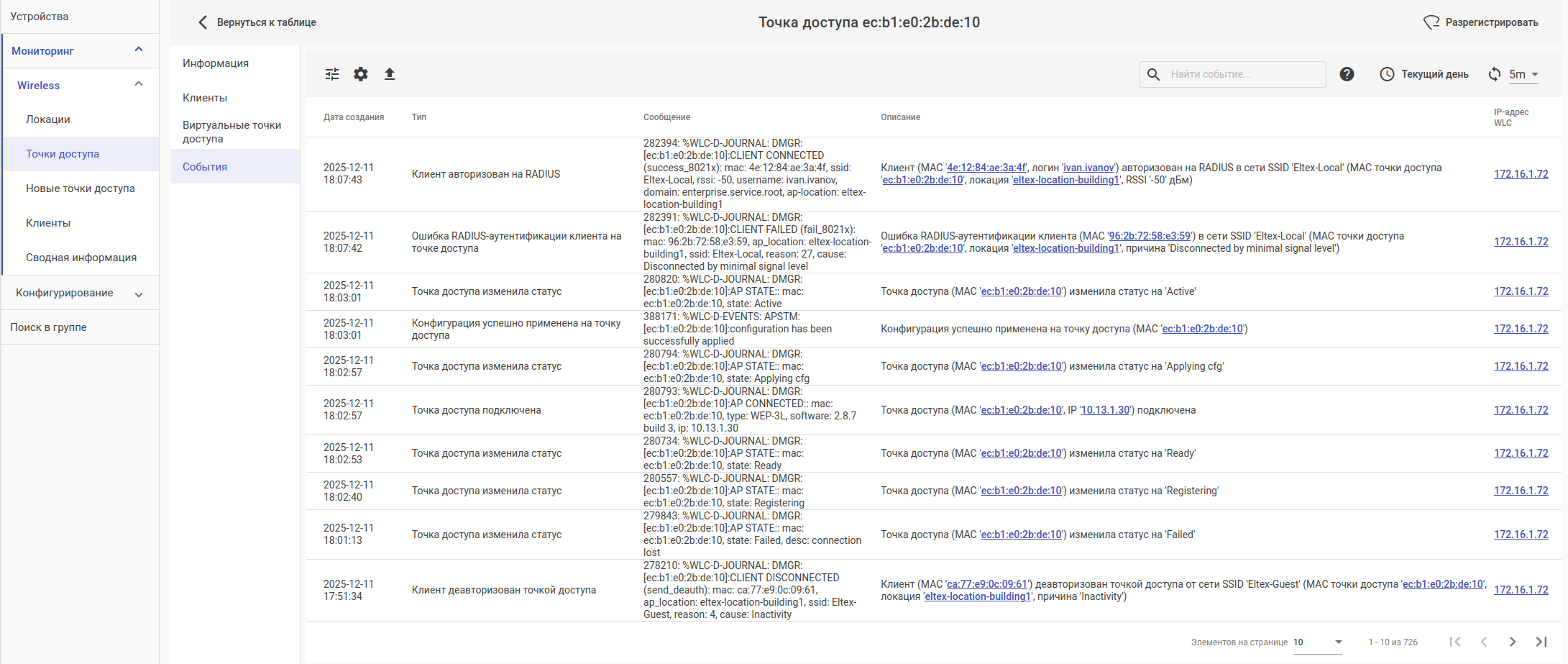
Task: Click the Разрегистрировать button
Action: tap(1481, 22)
